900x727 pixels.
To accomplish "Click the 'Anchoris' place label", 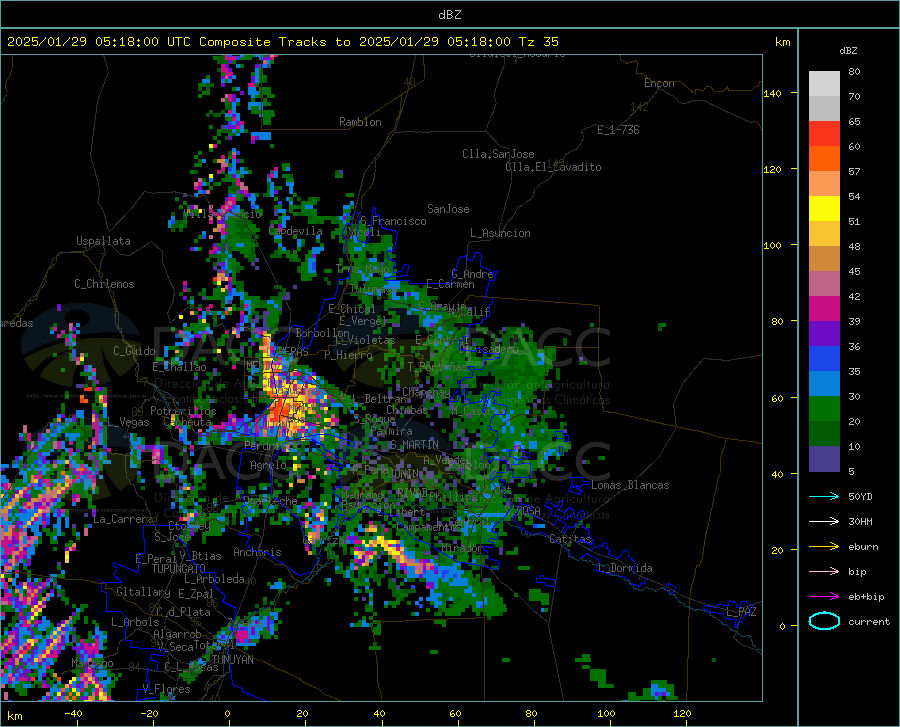I will tap(257, 552).
